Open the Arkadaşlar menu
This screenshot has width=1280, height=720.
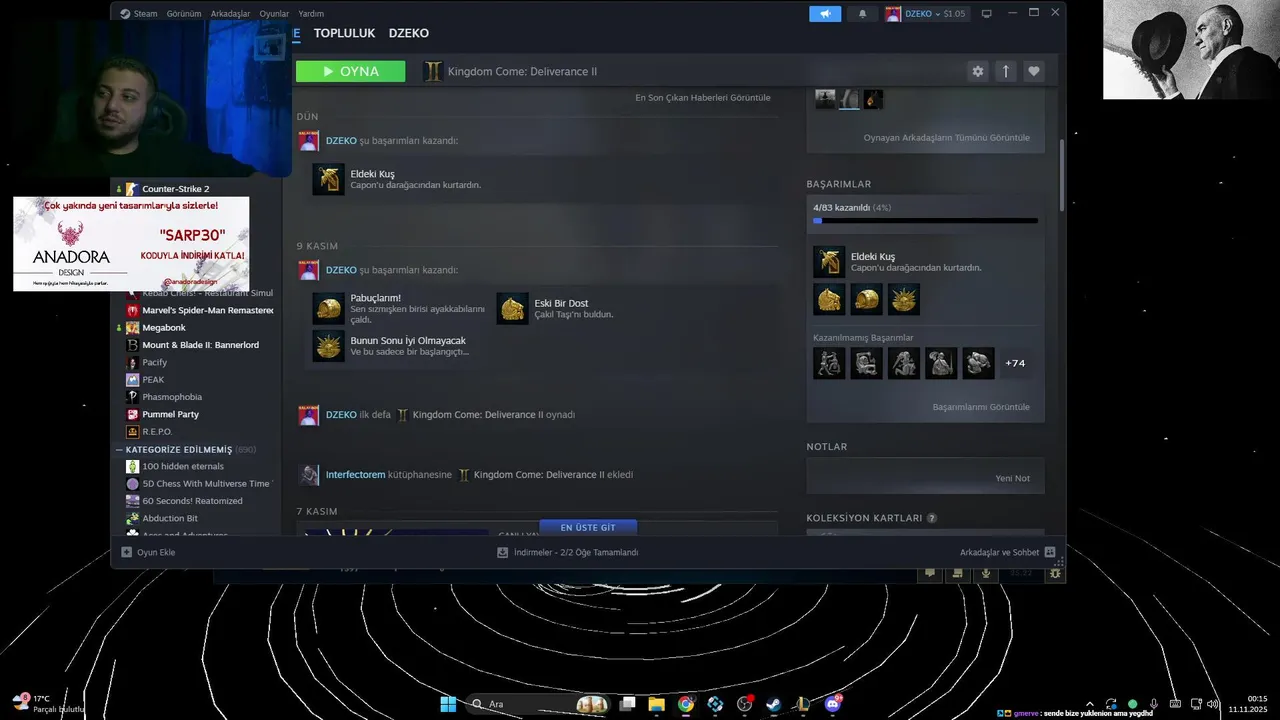click(231, 14)
